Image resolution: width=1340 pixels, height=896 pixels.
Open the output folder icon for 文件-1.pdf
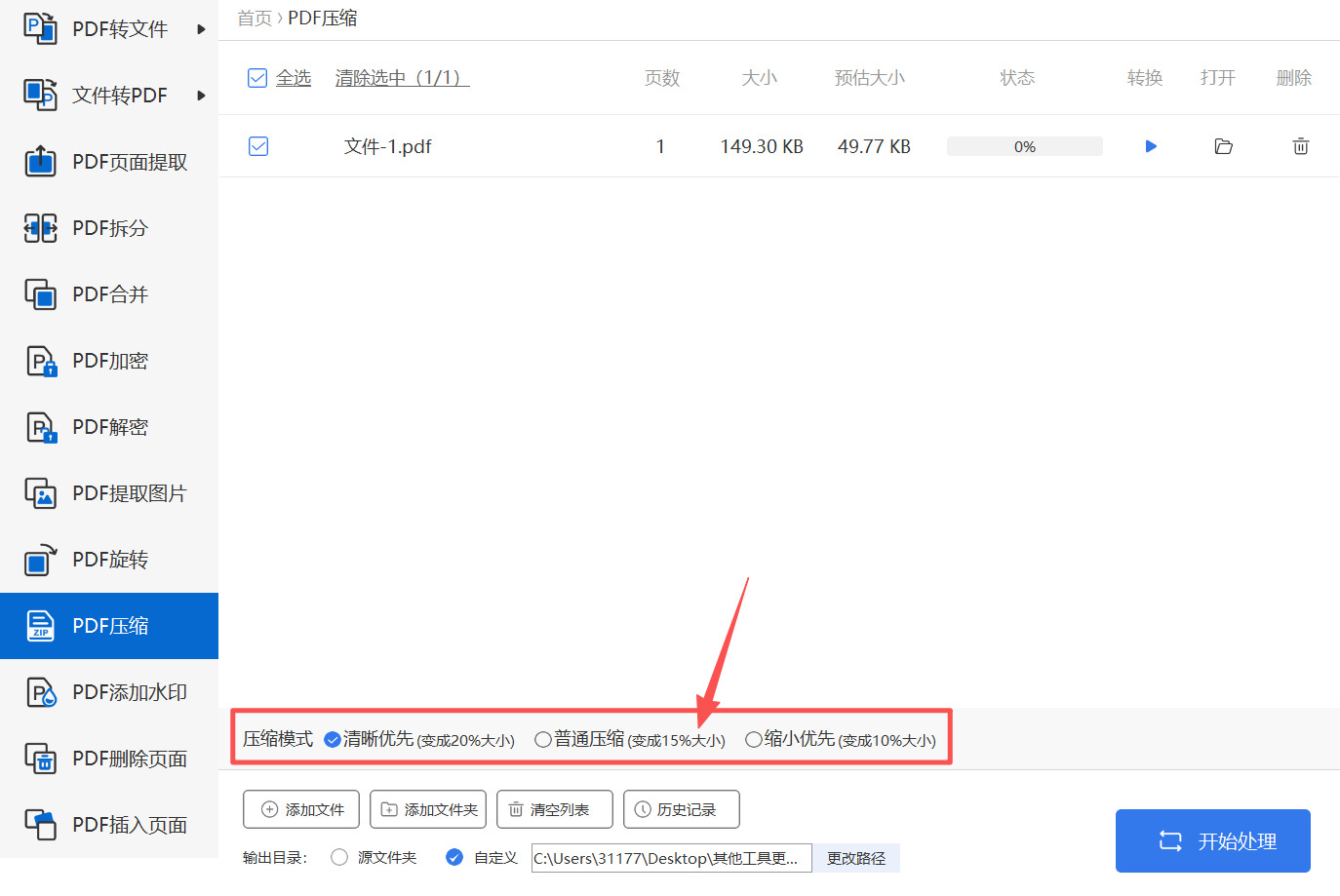click(1223, 145)
